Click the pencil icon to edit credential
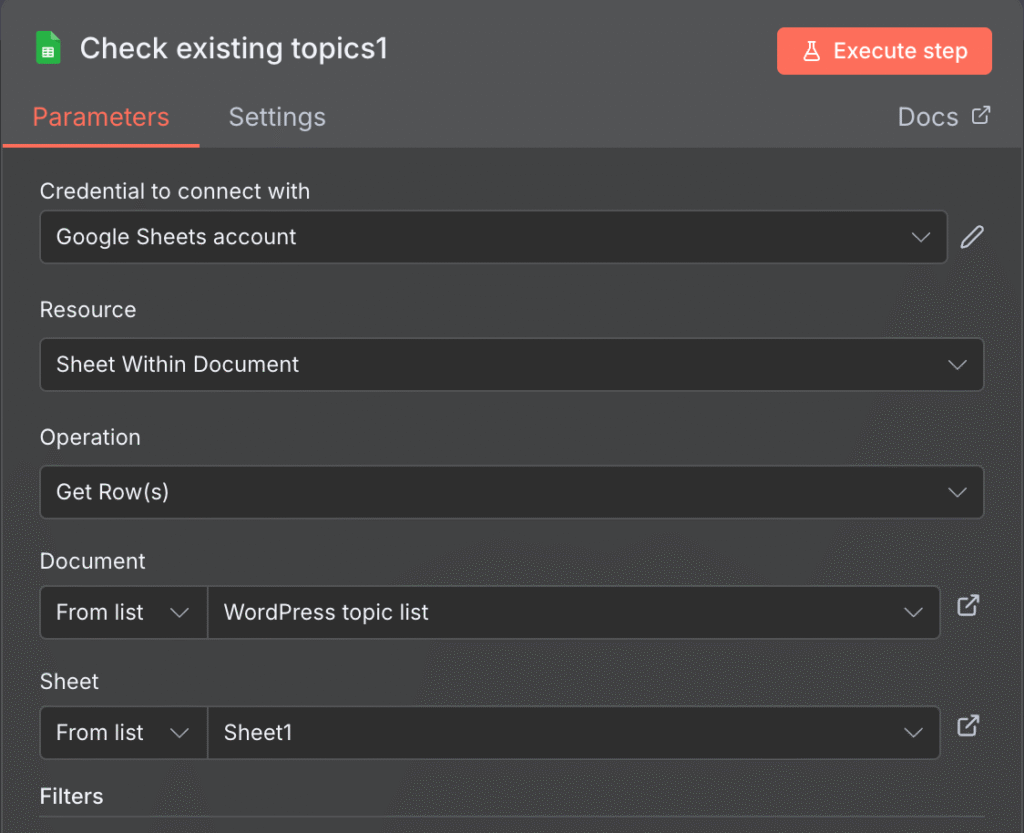Image resolution: width=1024 pixels, height=833 pixels. (x=972, y=237)
